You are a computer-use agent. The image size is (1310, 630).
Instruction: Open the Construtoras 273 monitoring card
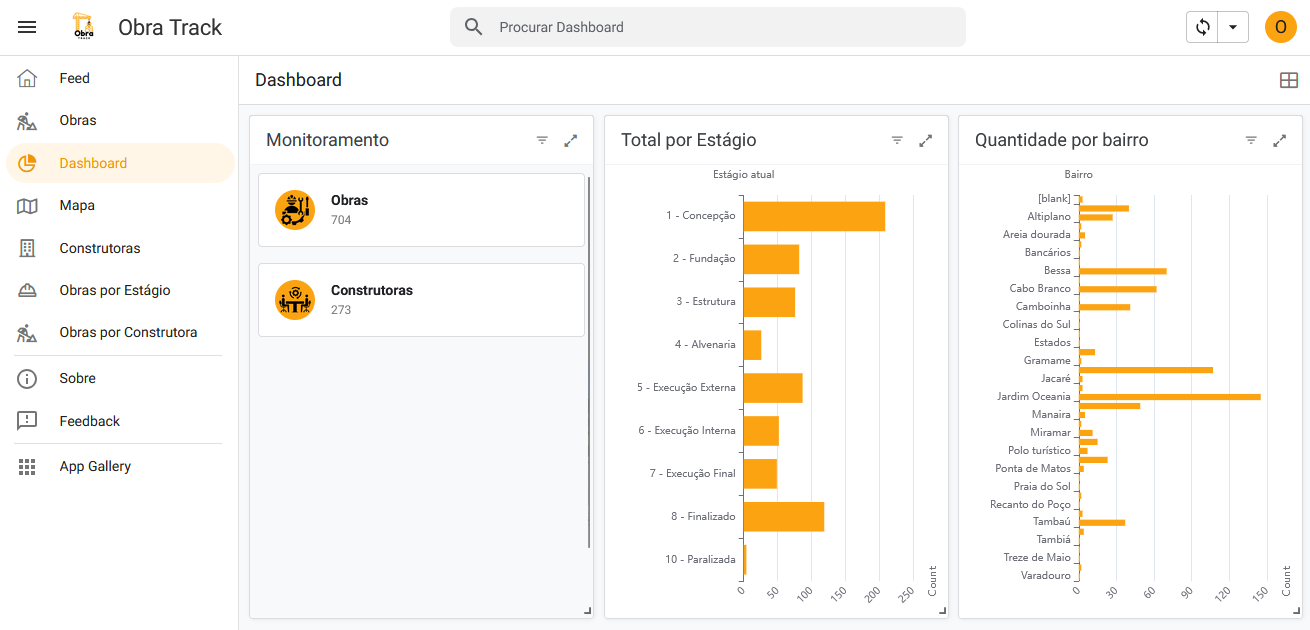point(421,299)
